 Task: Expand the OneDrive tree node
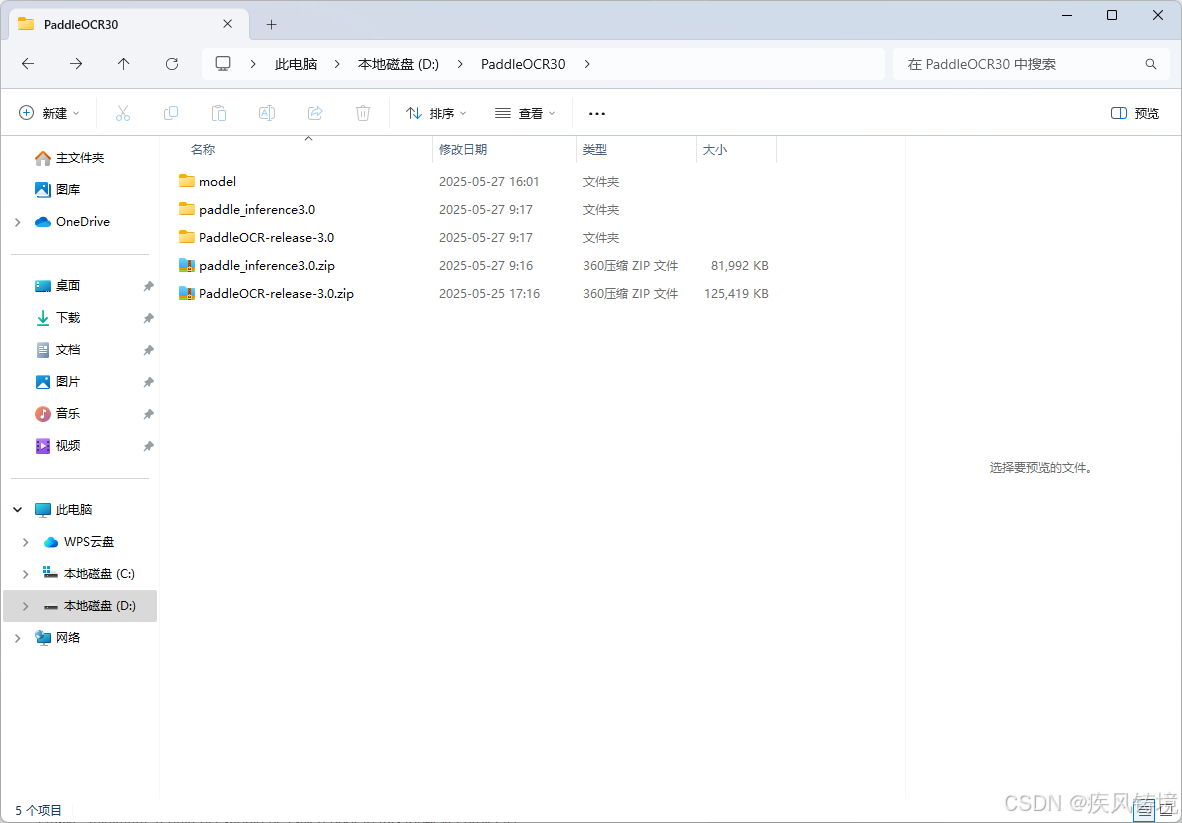coord(17,222)
